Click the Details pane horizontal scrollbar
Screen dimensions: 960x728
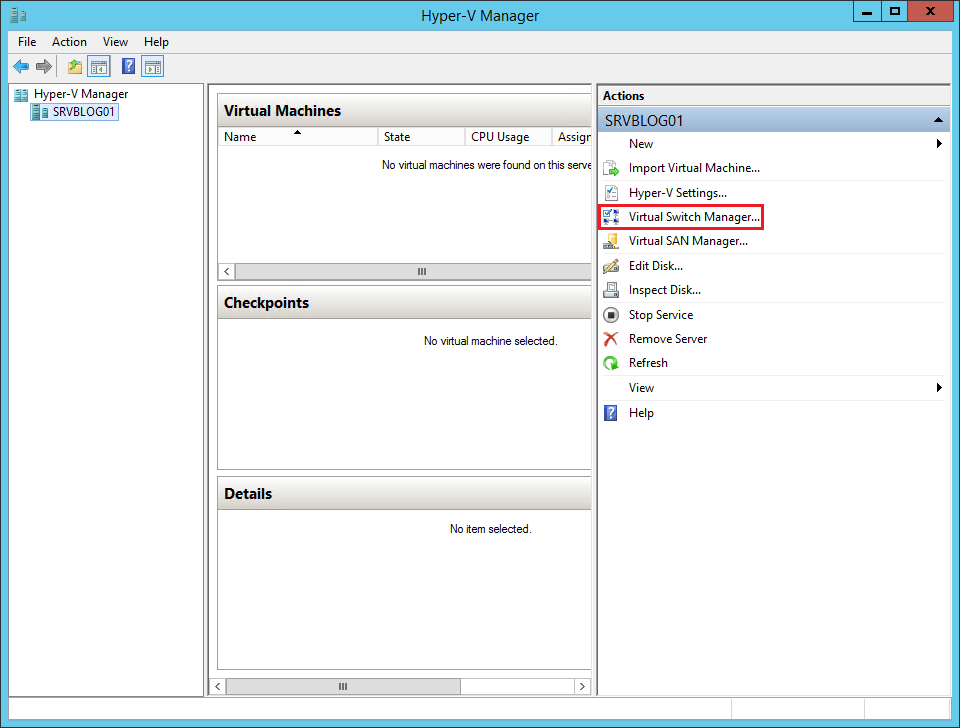(343, 686)
